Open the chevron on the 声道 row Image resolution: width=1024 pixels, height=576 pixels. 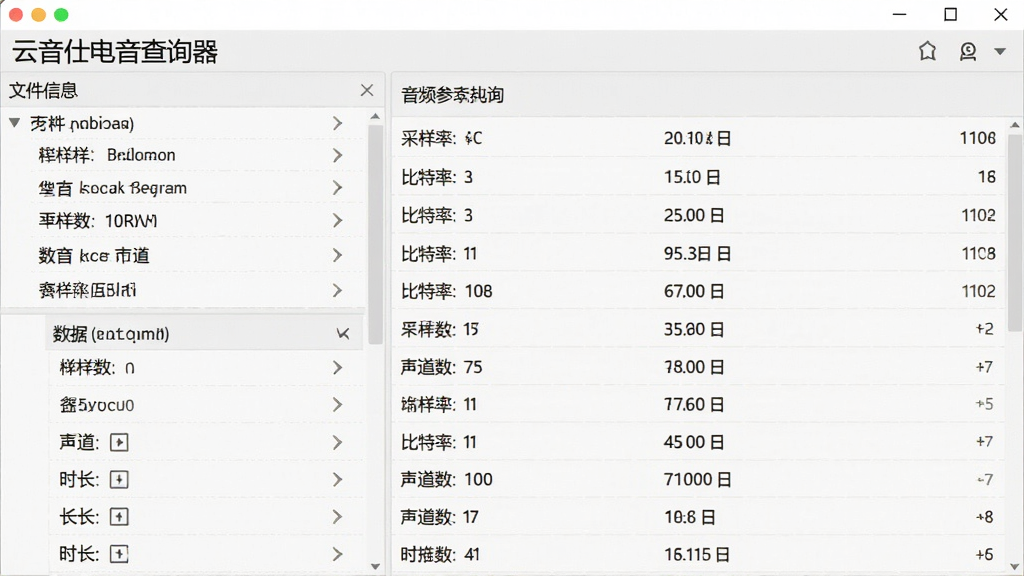pos(337,442)
